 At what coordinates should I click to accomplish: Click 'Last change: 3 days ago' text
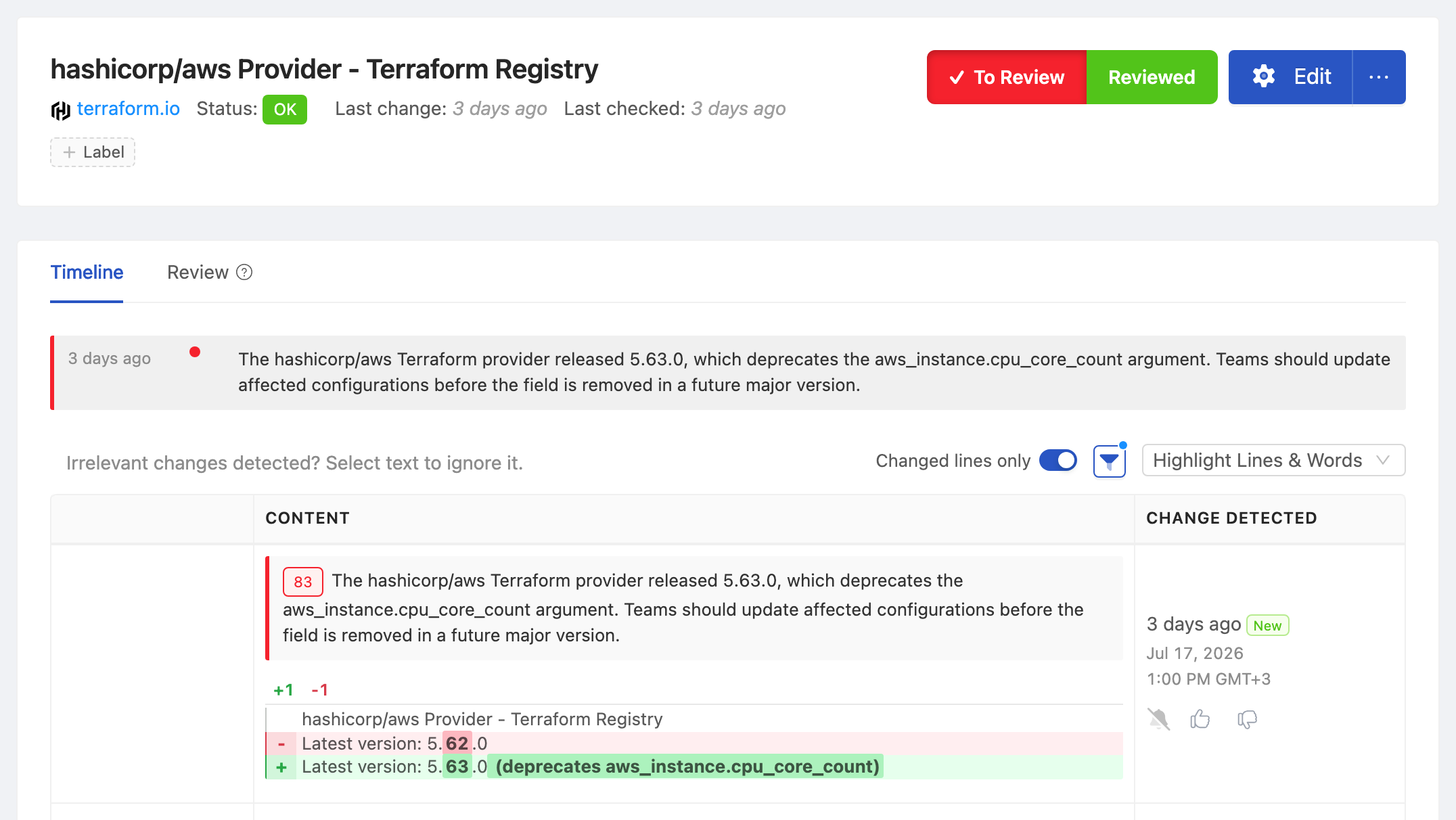[x=440, y=109]
